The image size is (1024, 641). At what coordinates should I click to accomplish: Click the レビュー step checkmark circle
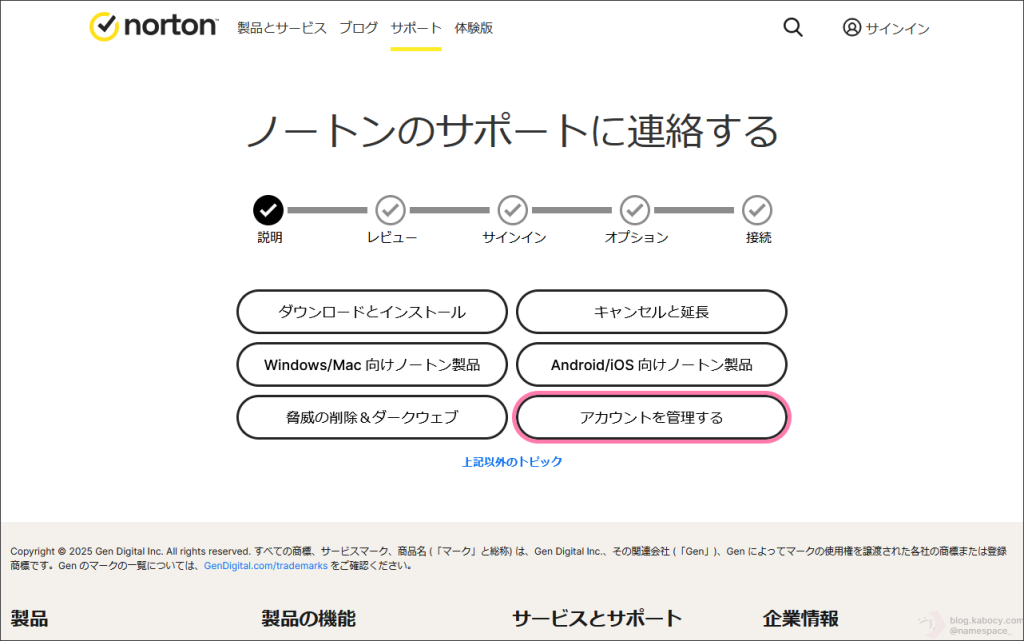click(x=390, y=210)
